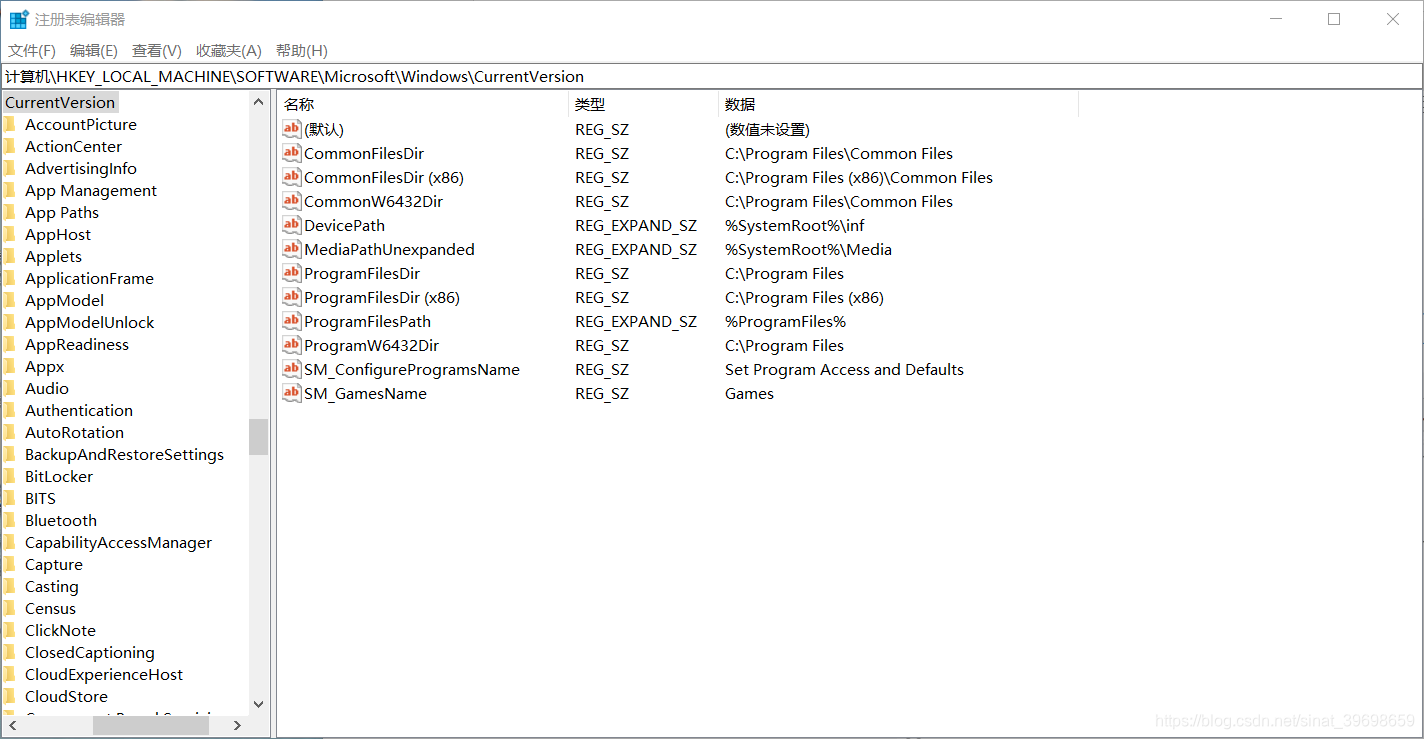This screenshot has width=1424, height=739.
Task: Click the icon beside CommonFilesDir (x86)
Action: [x=291, y=177]
